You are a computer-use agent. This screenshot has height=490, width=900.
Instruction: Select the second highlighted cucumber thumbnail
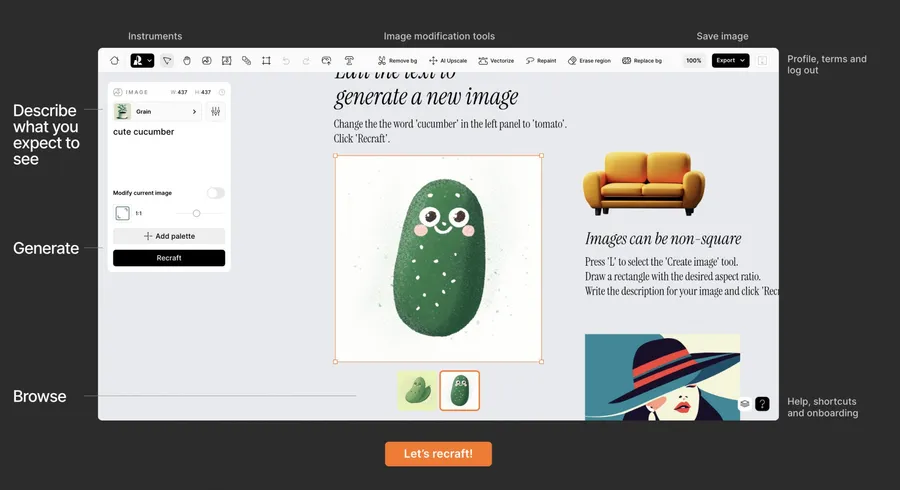459,391
